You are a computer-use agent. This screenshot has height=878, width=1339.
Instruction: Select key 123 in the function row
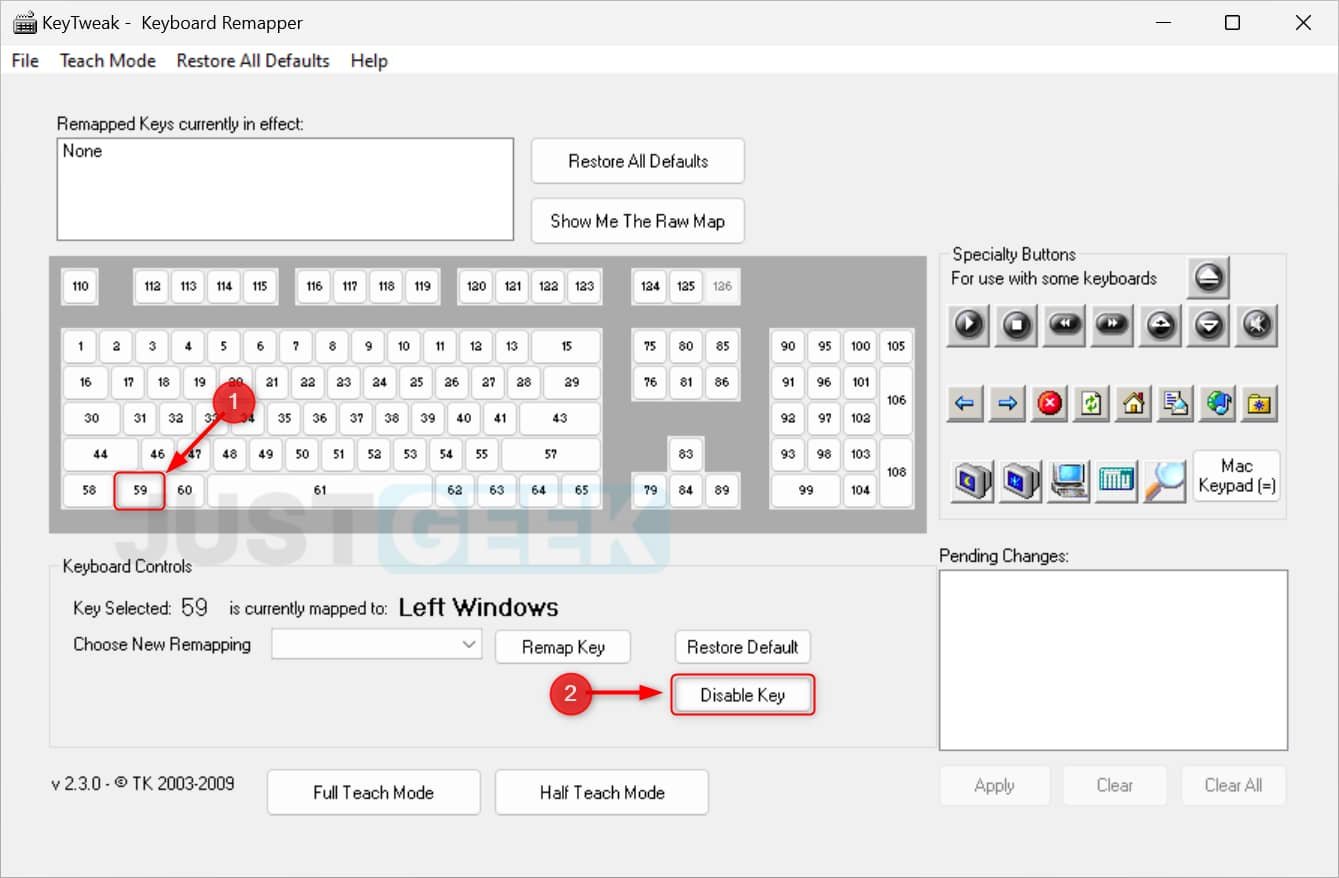point(585,286)
